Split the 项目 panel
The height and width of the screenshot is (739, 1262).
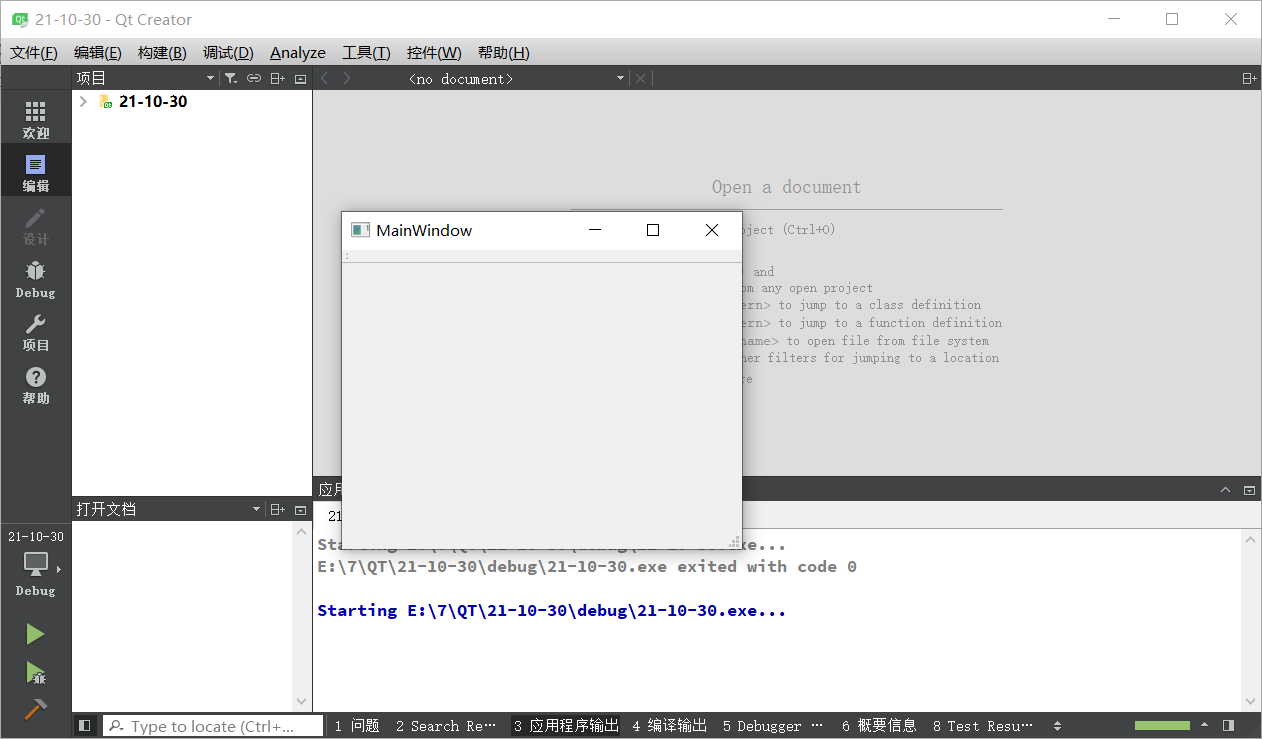pos(278,78)
